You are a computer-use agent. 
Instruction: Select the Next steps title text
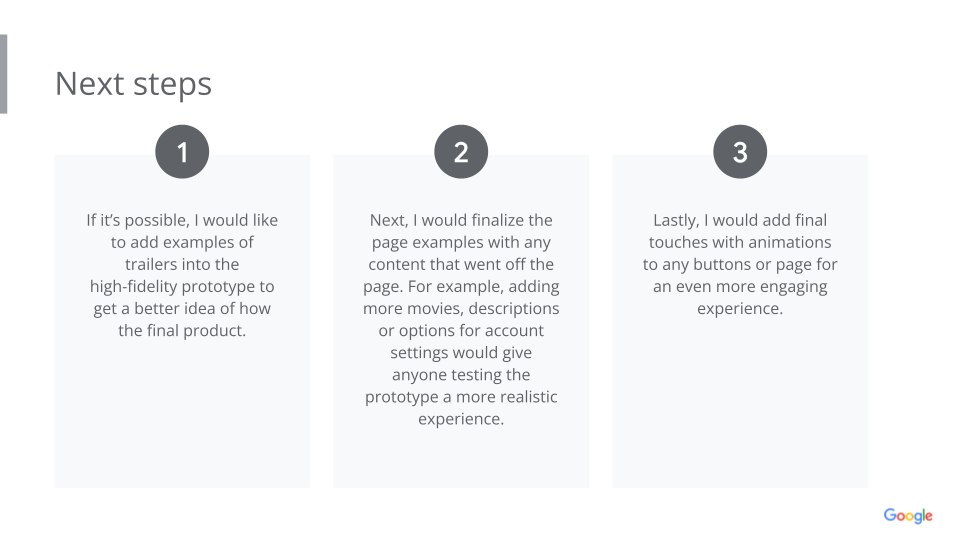[133, 83]
